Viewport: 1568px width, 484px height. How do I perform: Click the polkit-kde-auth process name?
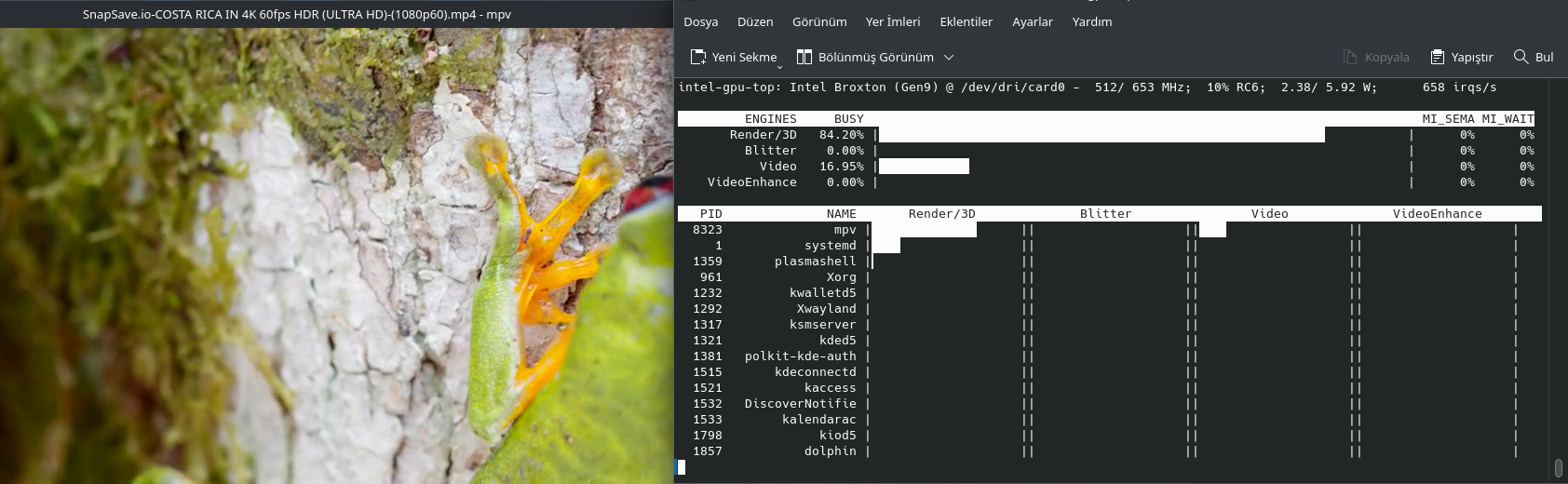click(x=801, y=356)
